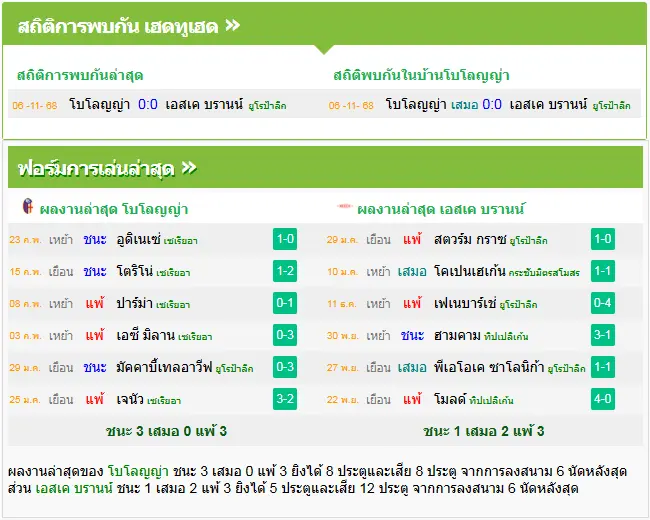Click the 1-0 score badge for อูดิเนเซ่

285,239
